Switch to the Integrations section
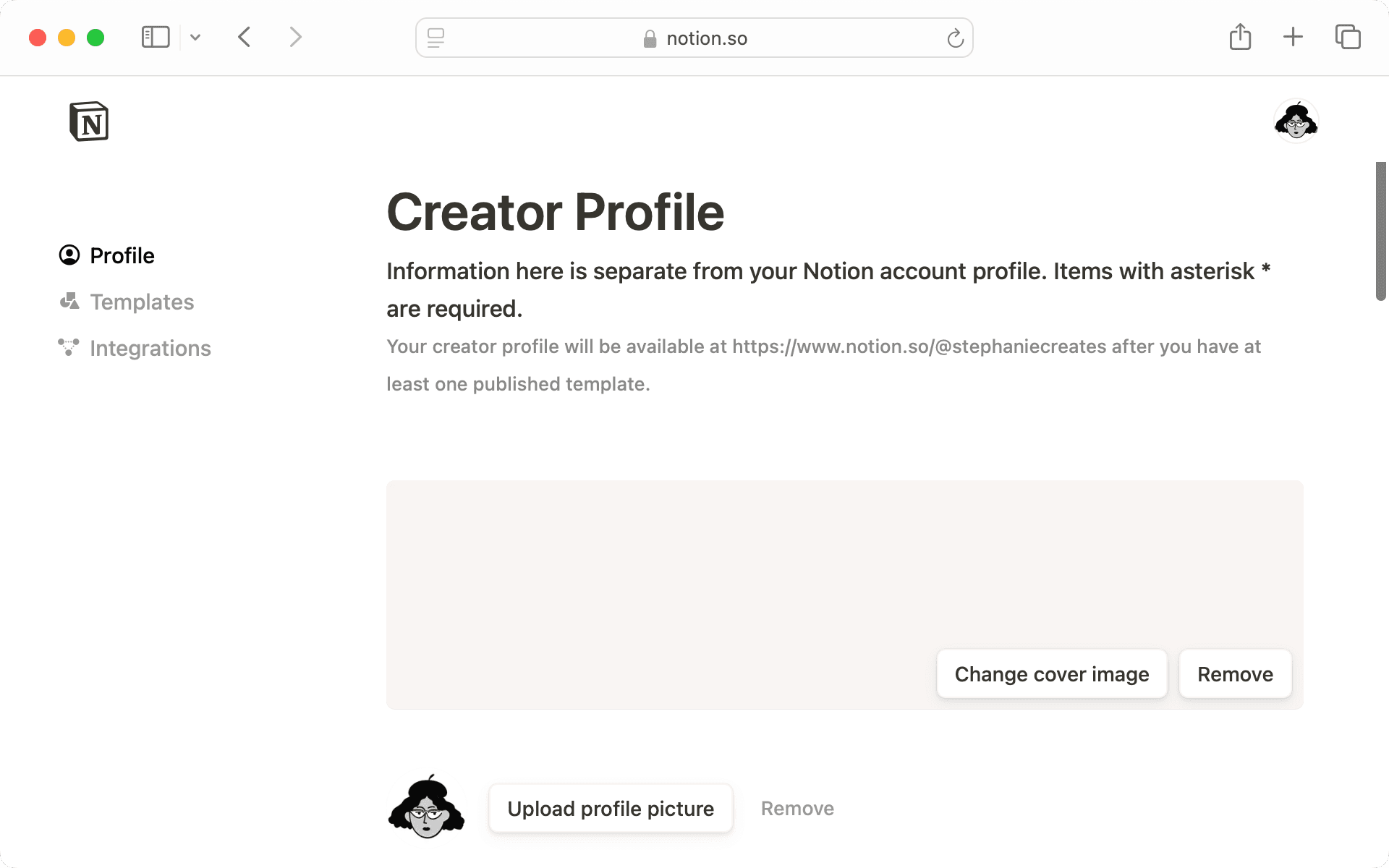The height and width of the screenshot is (868, 1389). (150, 348)
